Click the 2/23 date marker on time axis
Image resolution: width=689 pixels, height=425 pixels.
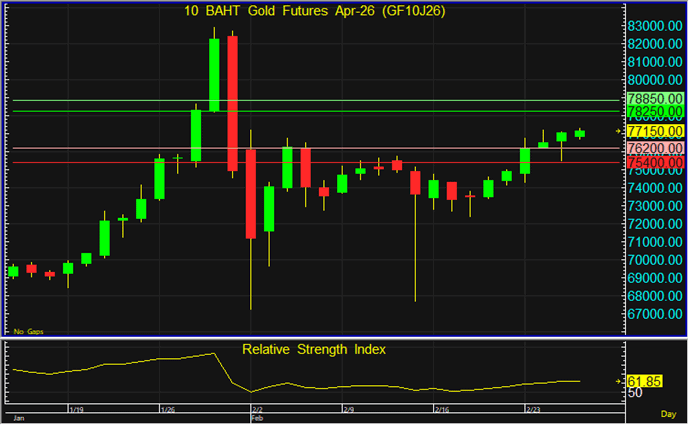[x=535, y=409]
